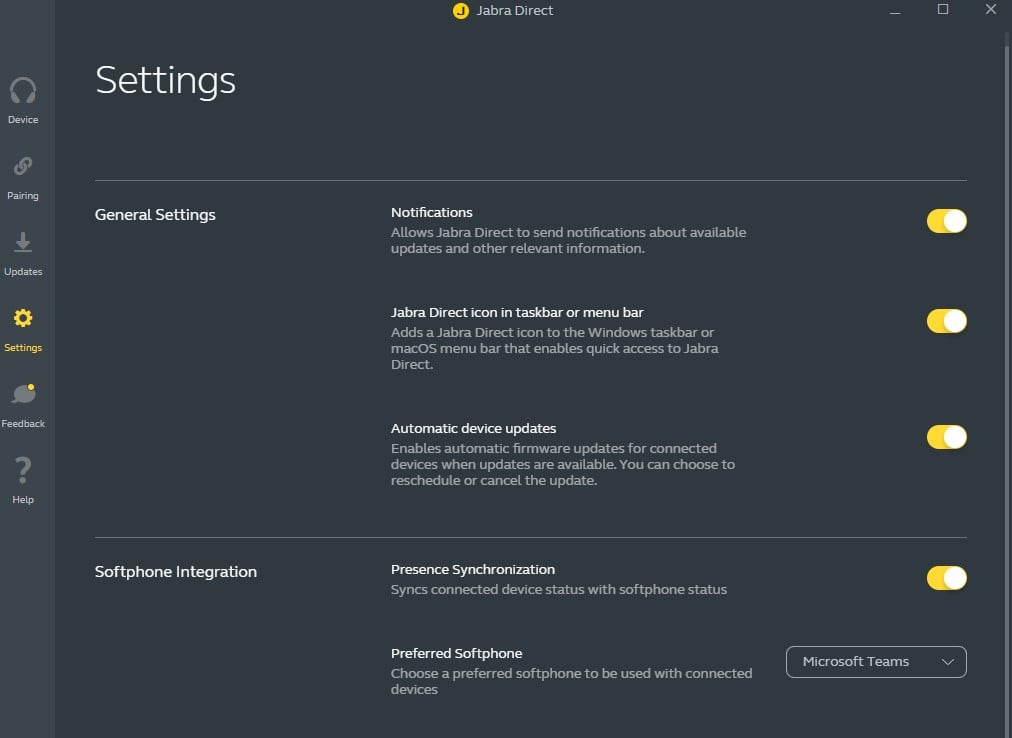
Task: Click the Help label in the sidebar
Action: (x=23, y=500)
